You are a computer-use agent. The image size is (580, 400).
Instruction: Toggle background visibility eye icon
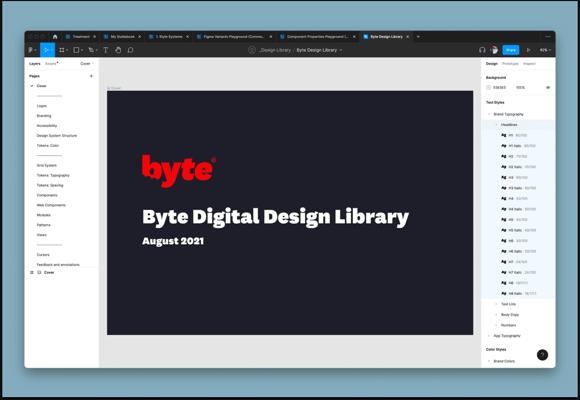(x=548, y=88)
